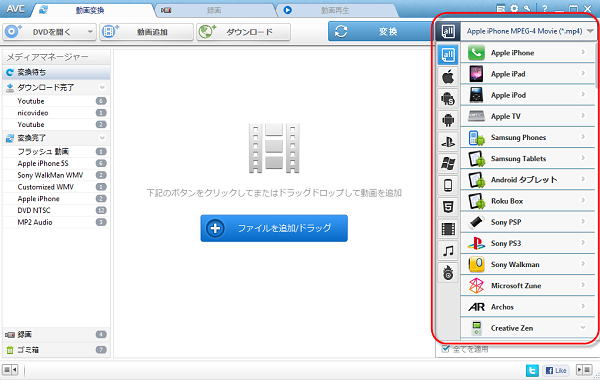Click the 動画追加 button
The width and height of the screenshot is (600, 380).
[147, 32]
